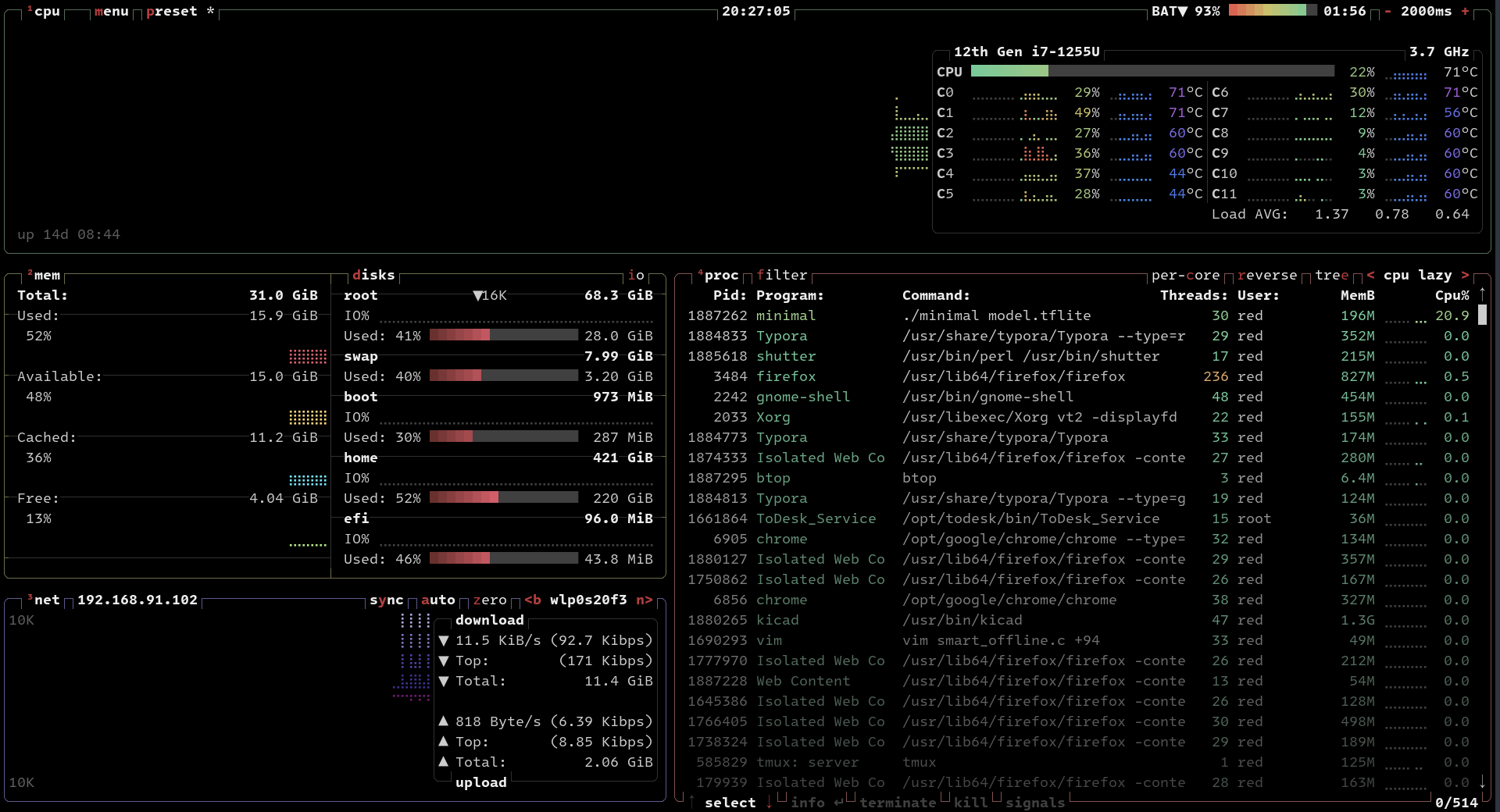Toggle disk io mode

click(x=636, y=275)
